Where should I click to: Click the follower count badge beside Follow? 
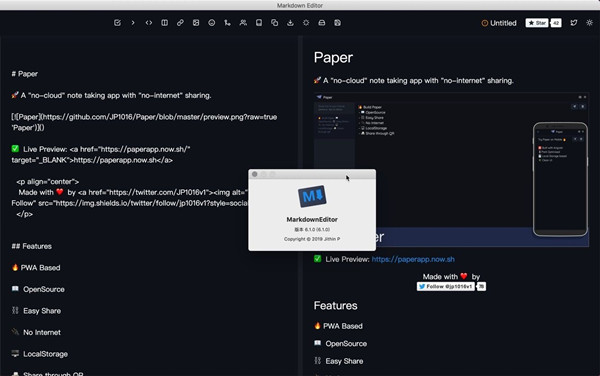pos(481,286)
